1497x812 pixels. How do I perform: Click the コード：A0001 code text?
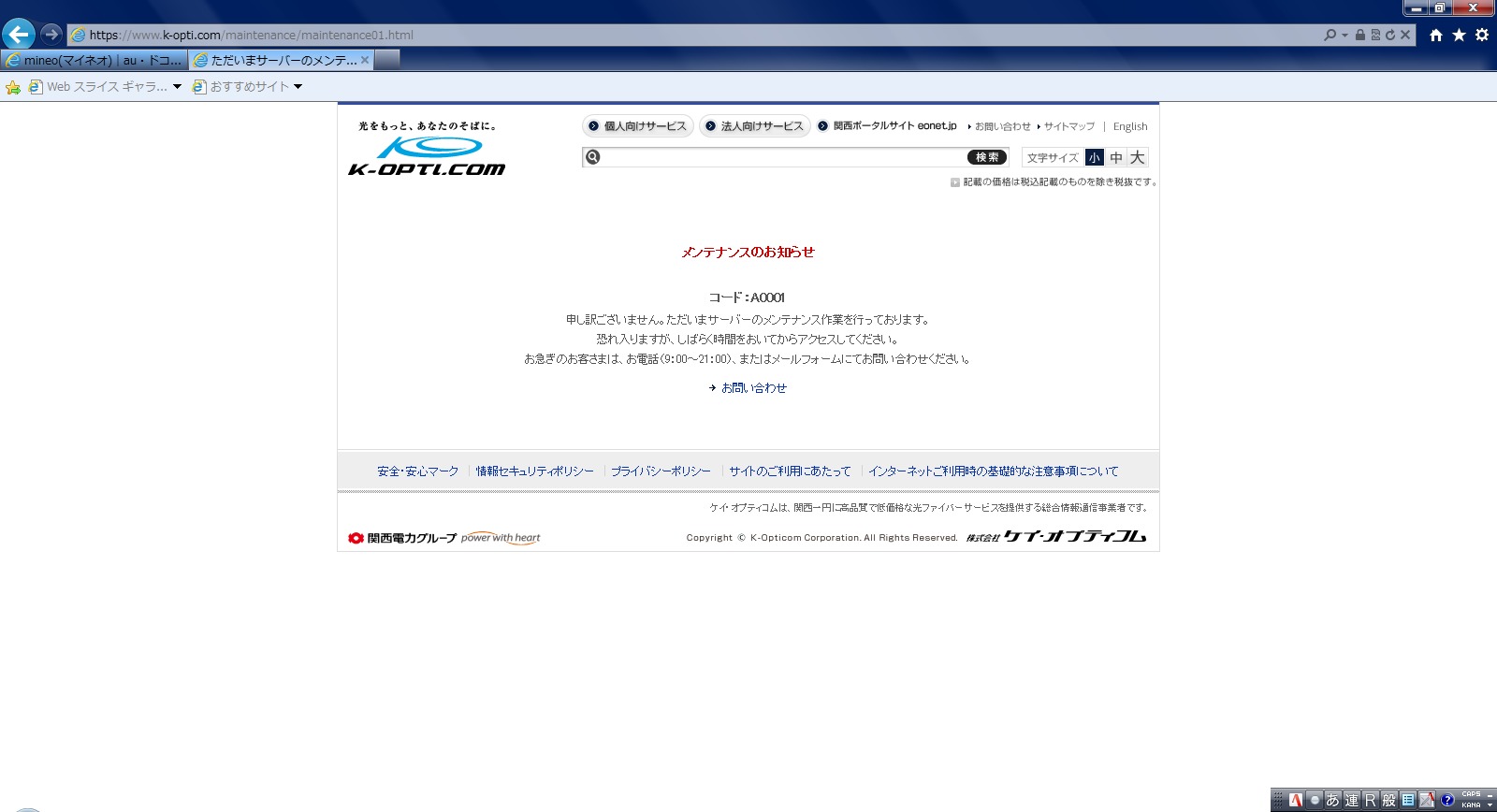pos(747,297)
